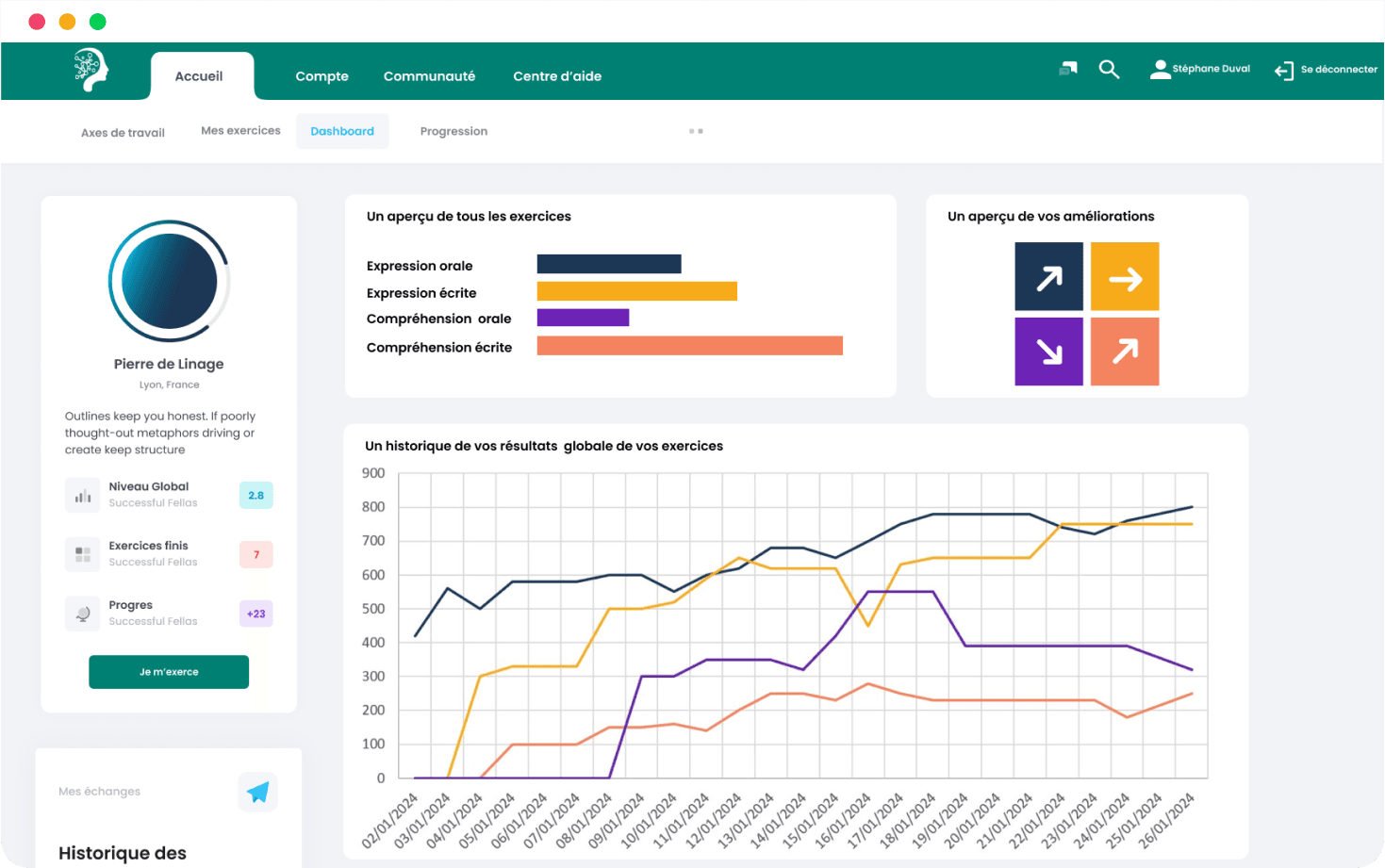Click Se déconnecter to log out
Viewport: 1385px width, 868px height.
pos(1326,70)
